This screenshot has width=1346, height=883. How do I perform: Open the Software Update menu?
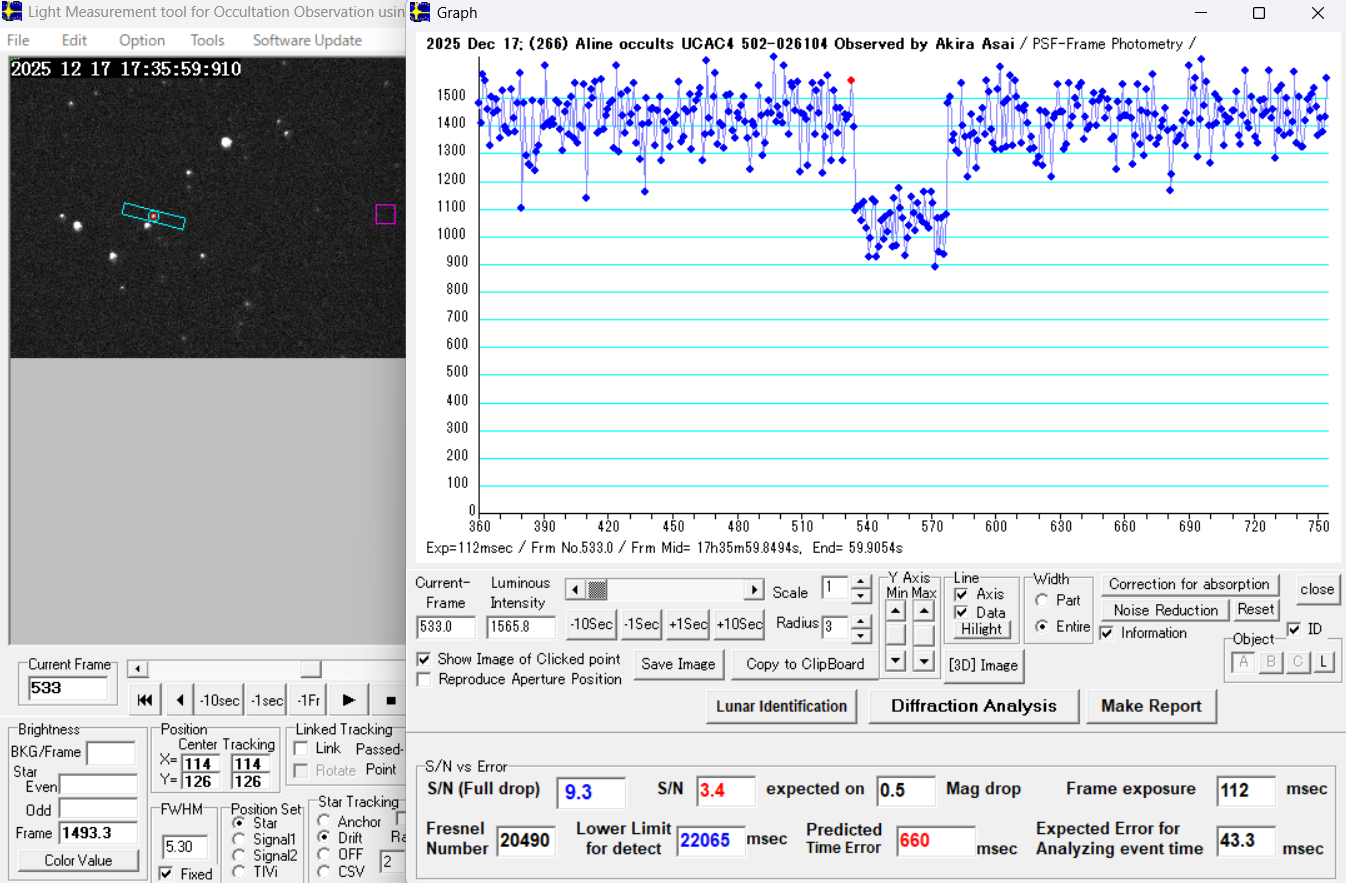[x=307, y=40]
